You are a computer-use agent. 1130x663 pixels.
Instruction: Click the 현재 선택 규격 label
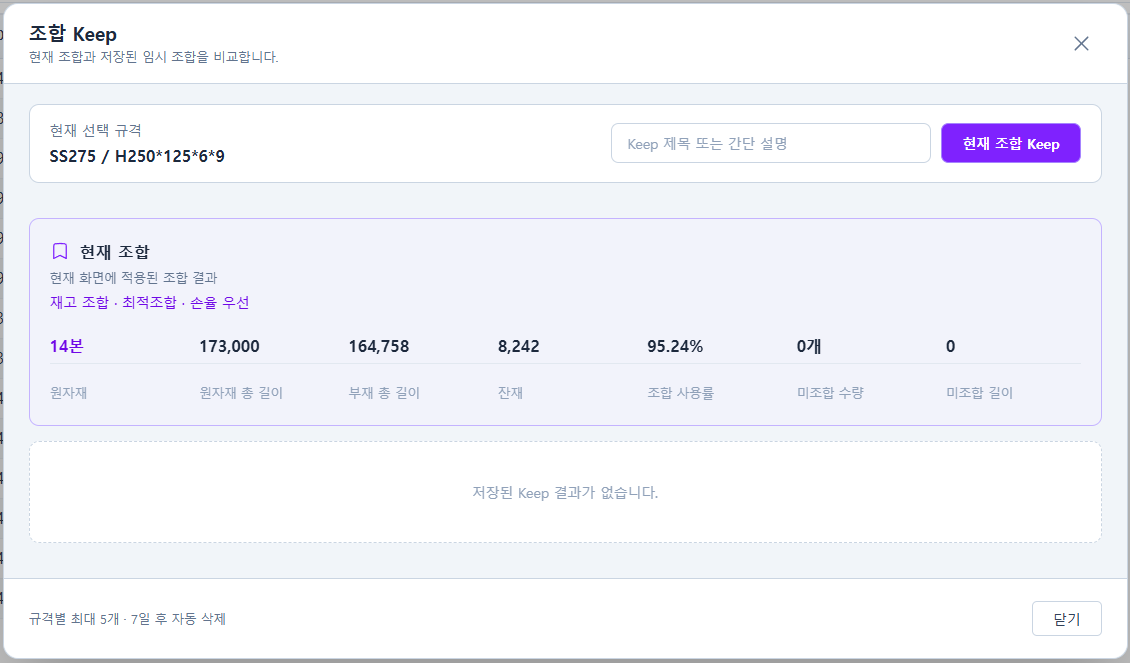tap(95, 130)
